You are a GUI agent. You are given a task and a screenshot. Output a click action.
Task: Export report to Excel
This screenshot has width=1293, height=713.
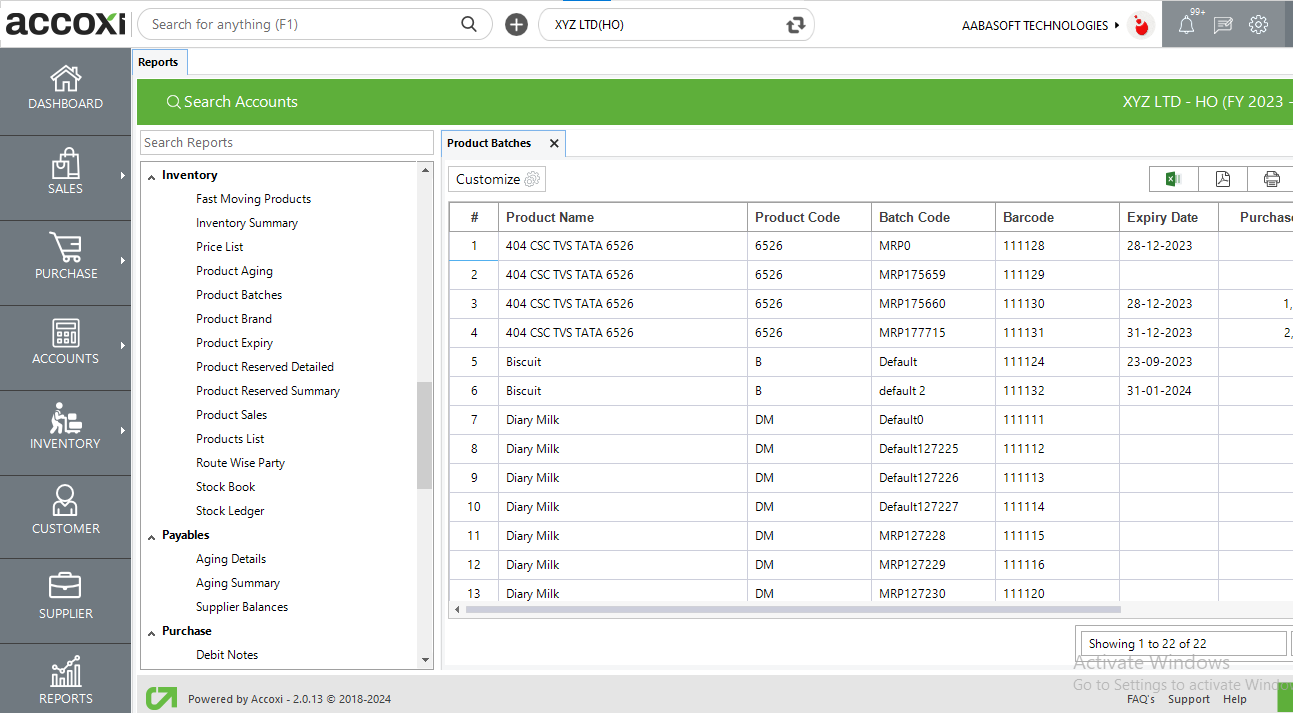(1173, 179)
